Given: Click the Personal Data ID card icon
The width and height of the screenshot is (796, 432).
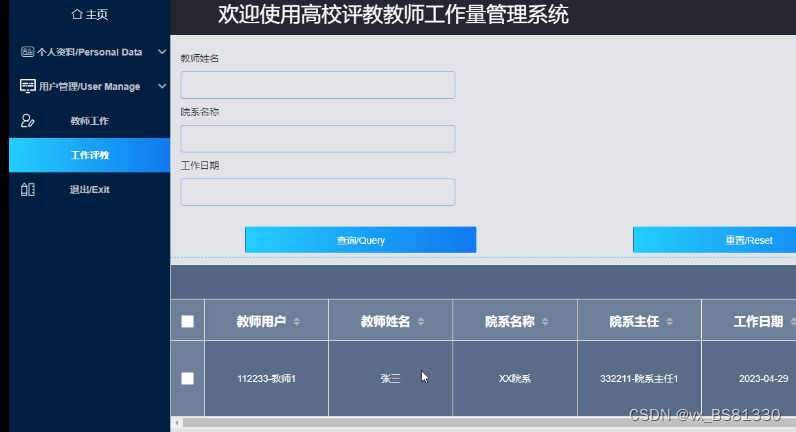Looking at the screenshot, I should pyautogui.click(x=27, y=52).
